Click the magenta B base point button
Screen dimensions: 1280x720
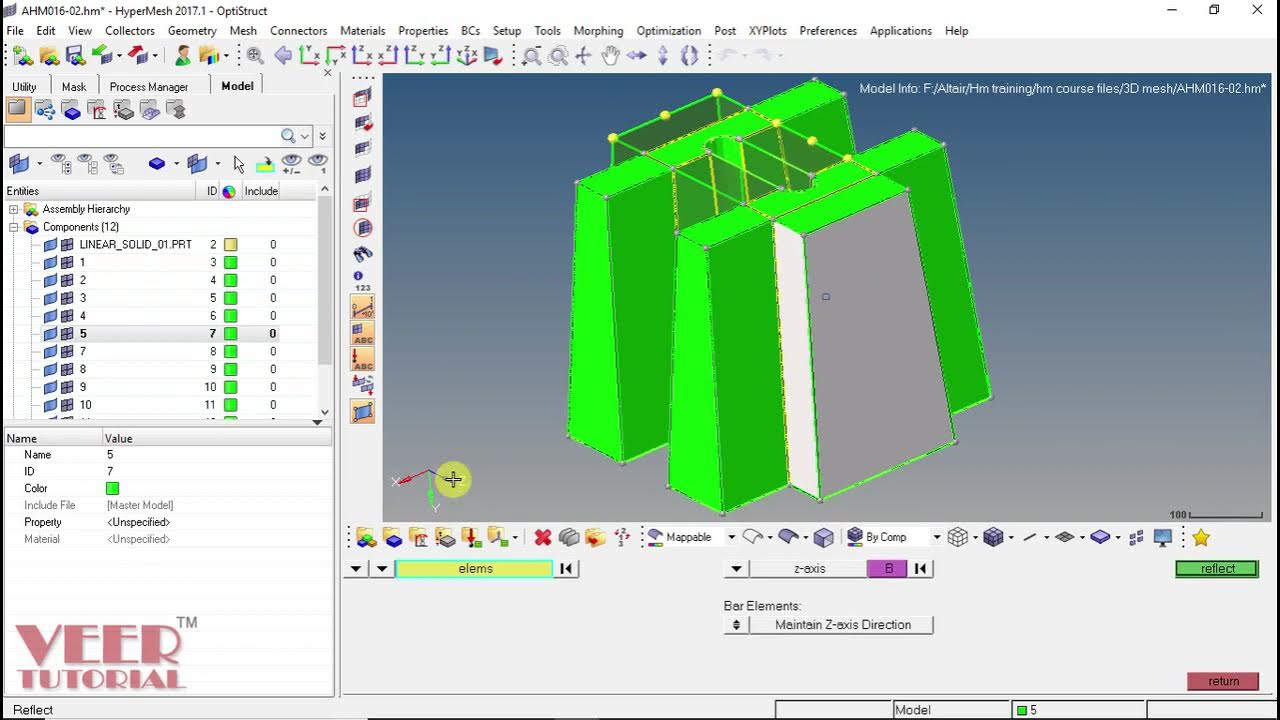point(888,569)
